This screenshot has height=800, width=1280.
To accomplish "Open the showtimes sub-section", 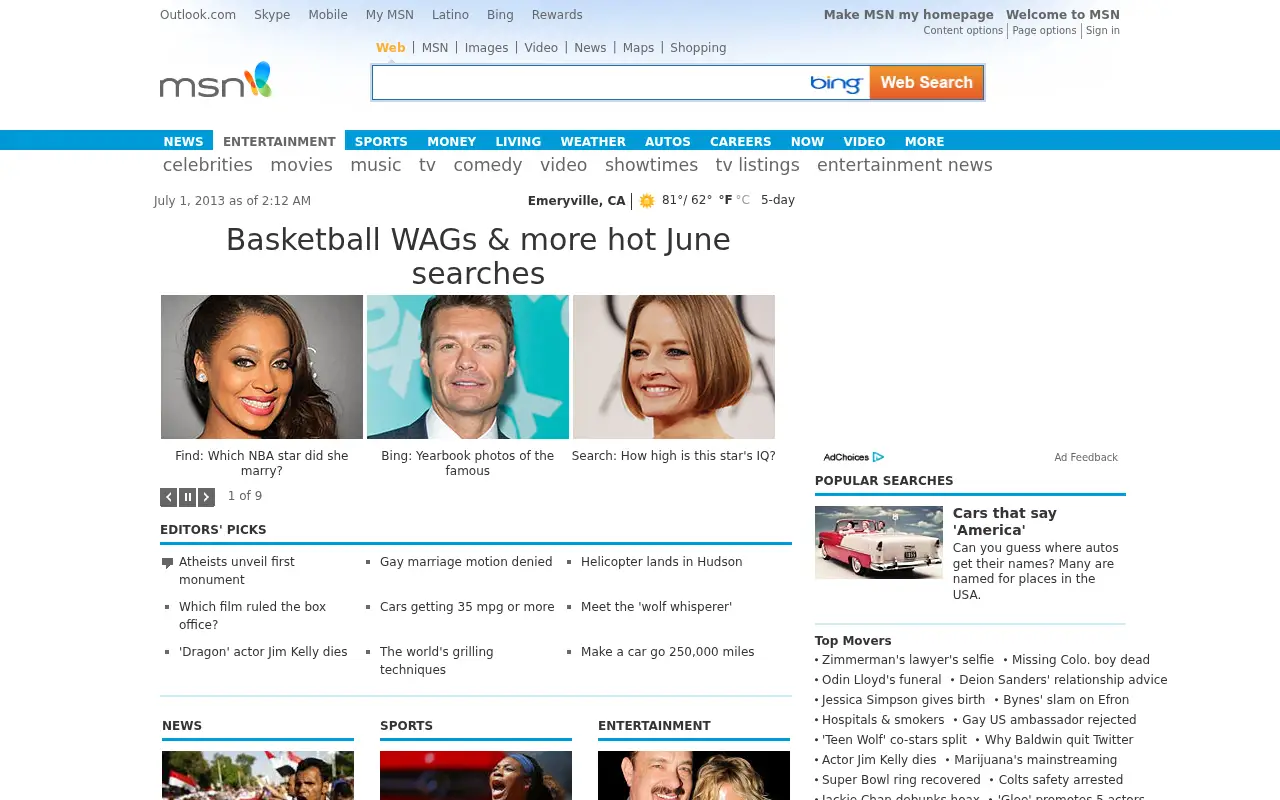I will [651, 165].
